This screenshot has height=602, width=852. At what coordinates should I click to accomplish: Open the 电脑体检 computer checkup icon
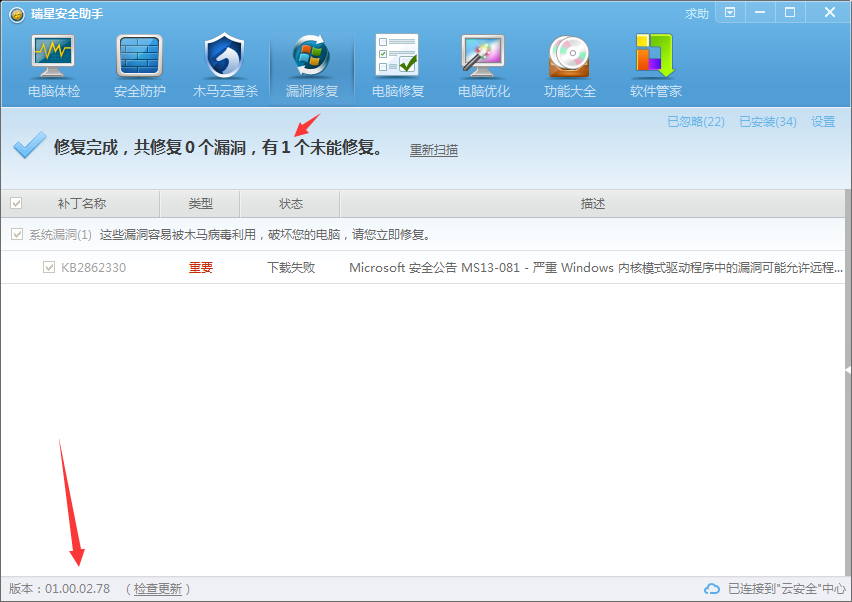pyautogui.click(x=53, y=57)
